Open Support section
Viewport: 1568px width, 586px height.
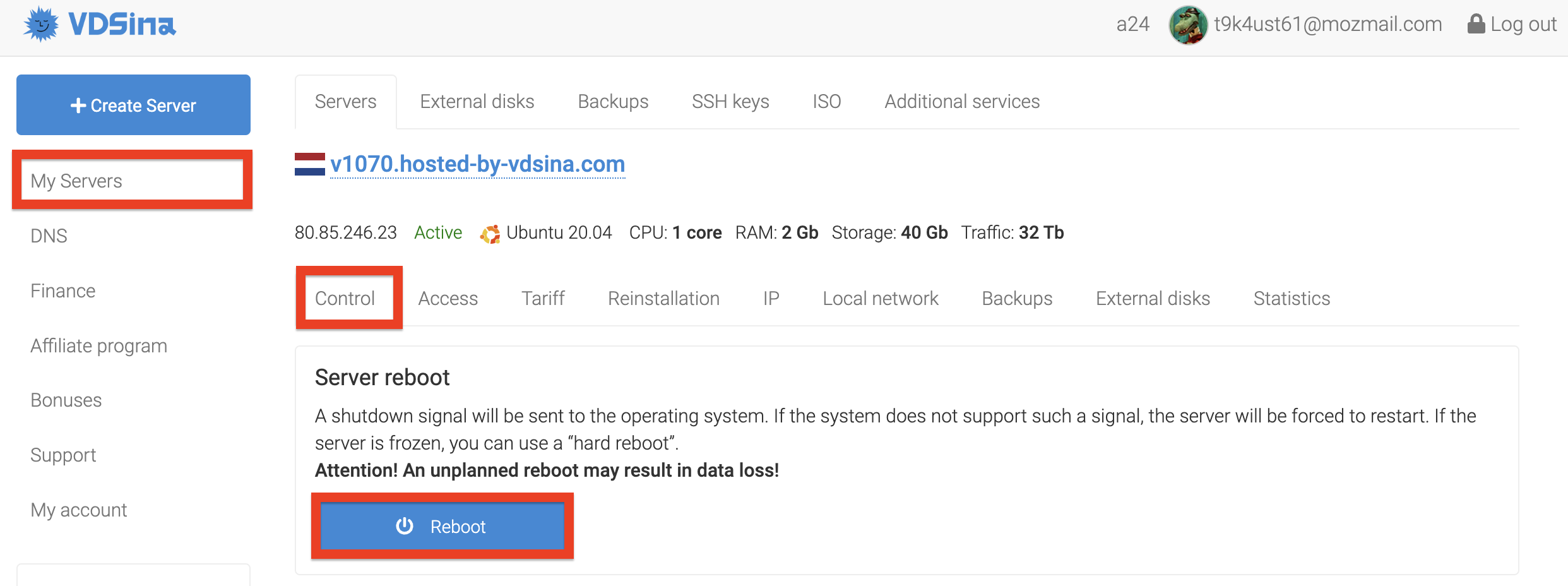(63, 455)
